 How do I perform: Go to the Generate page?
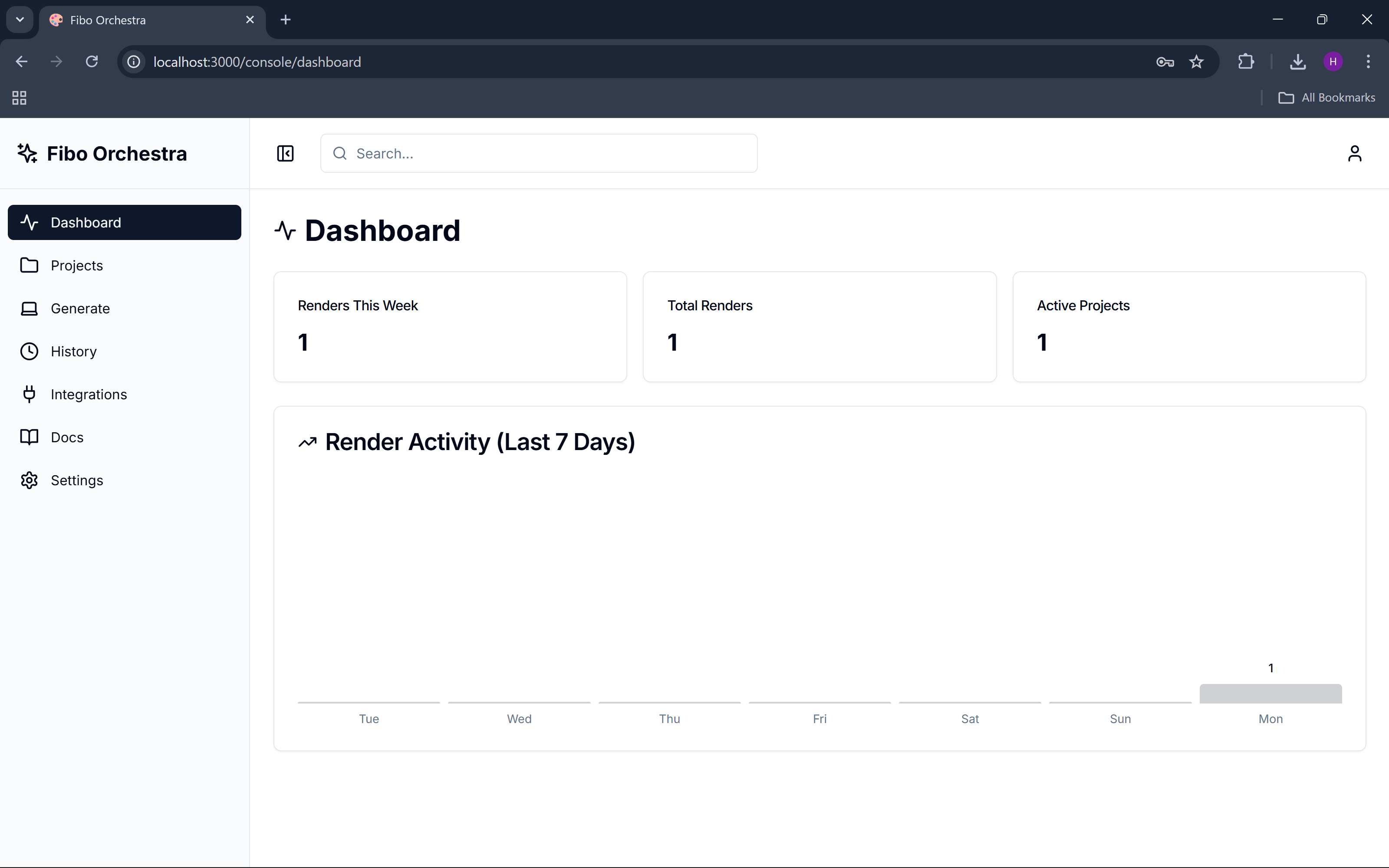[80, 308]
